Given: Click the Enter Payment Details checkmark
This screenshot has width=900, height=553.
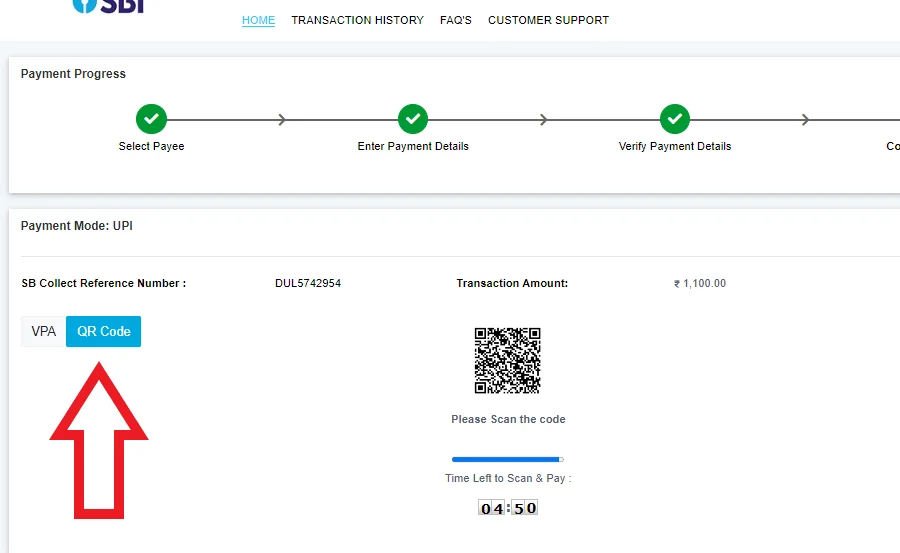Looking at the screenshot, I should point(413,119).
